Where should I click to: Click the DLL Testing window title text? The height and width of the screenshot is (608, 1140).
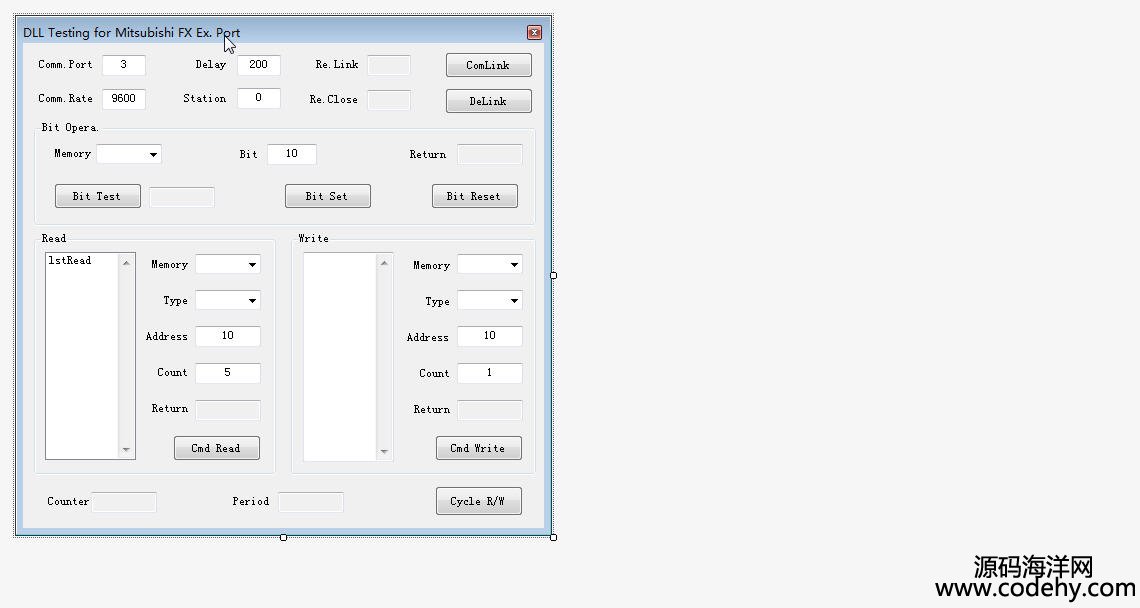pos(132,33)
